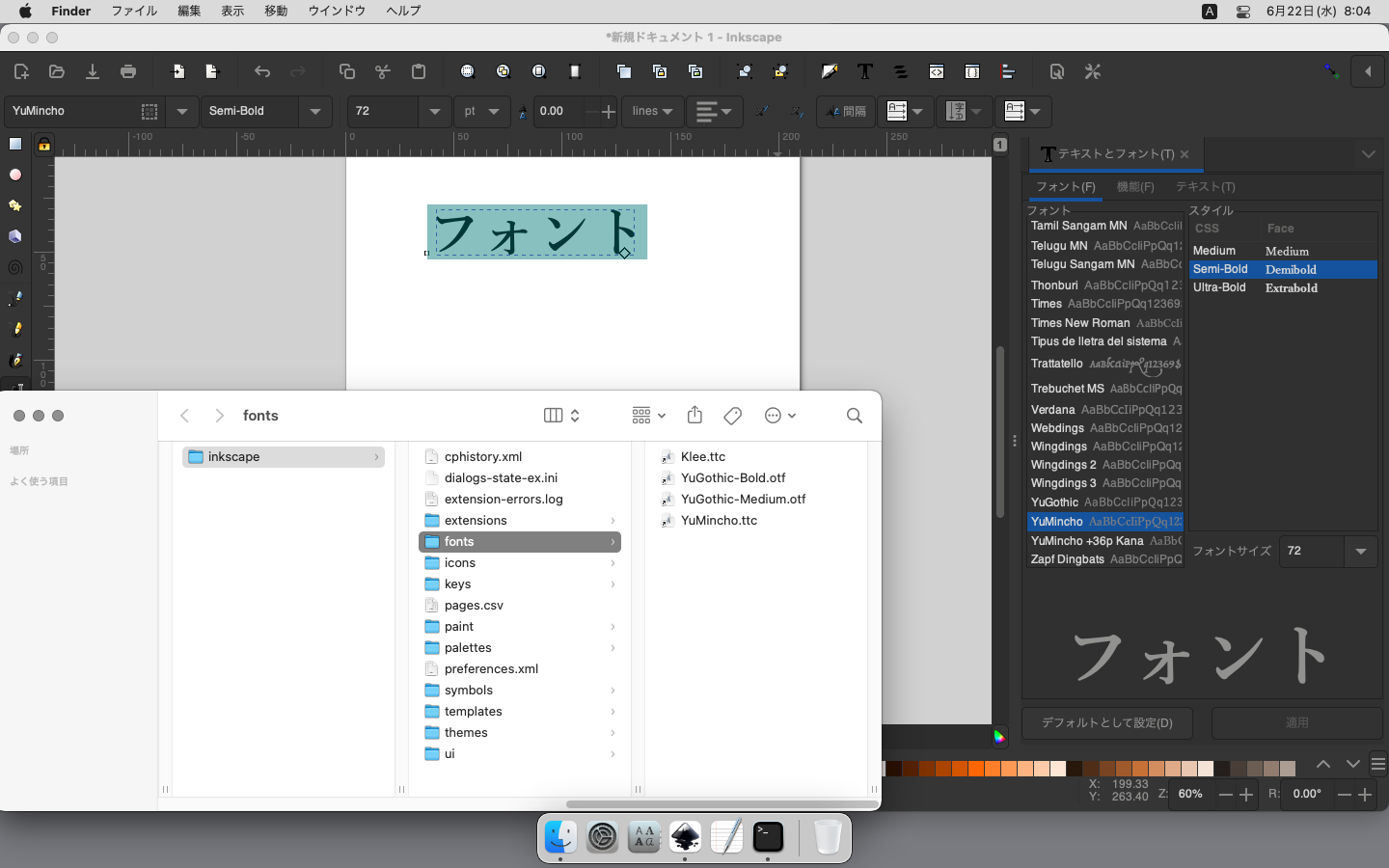Click the Undo arrow in the toolbar
The image size is (1389, 868).
point(262,71)
